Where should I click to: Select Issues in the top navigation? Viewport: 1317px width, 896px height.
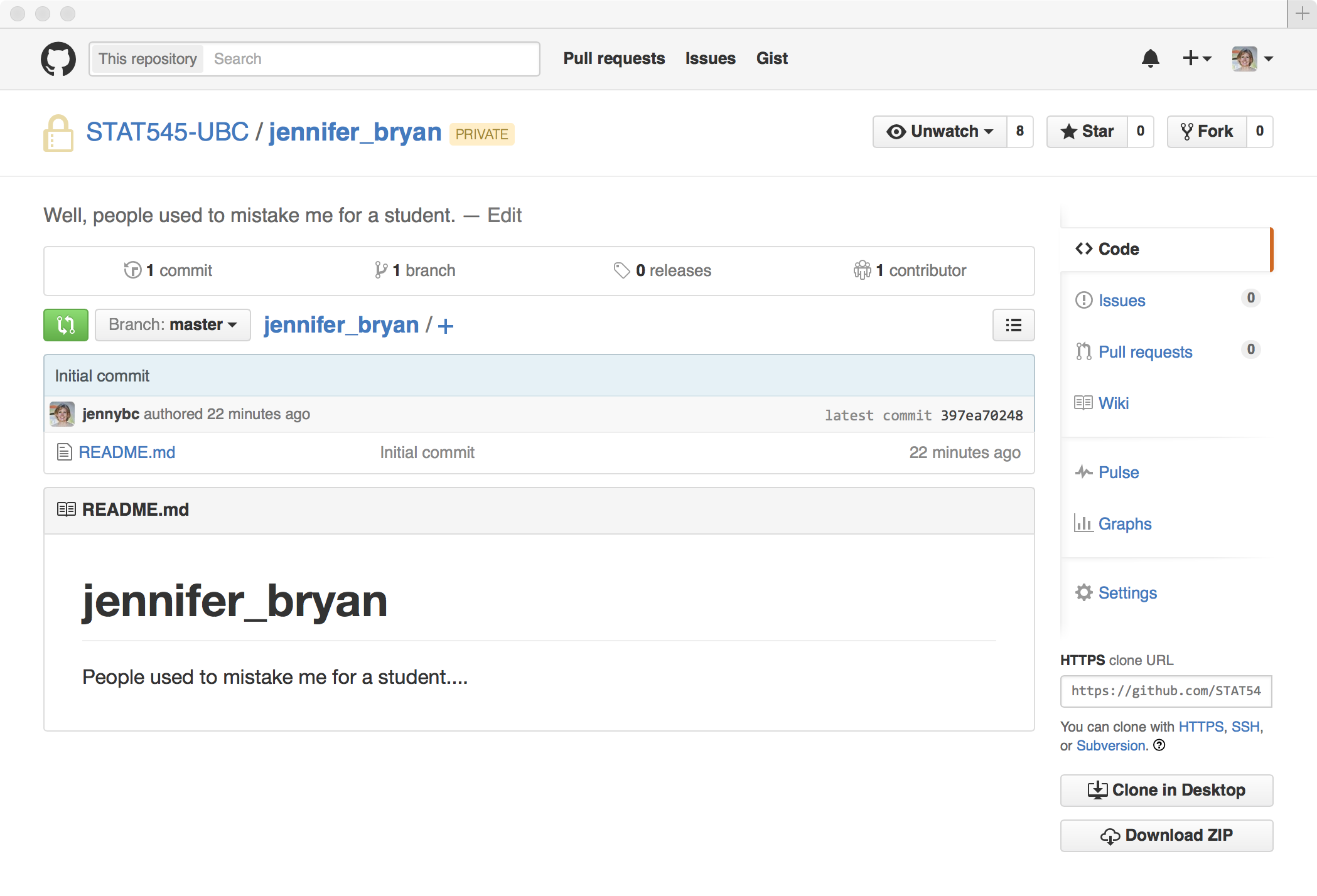[710, 58]
